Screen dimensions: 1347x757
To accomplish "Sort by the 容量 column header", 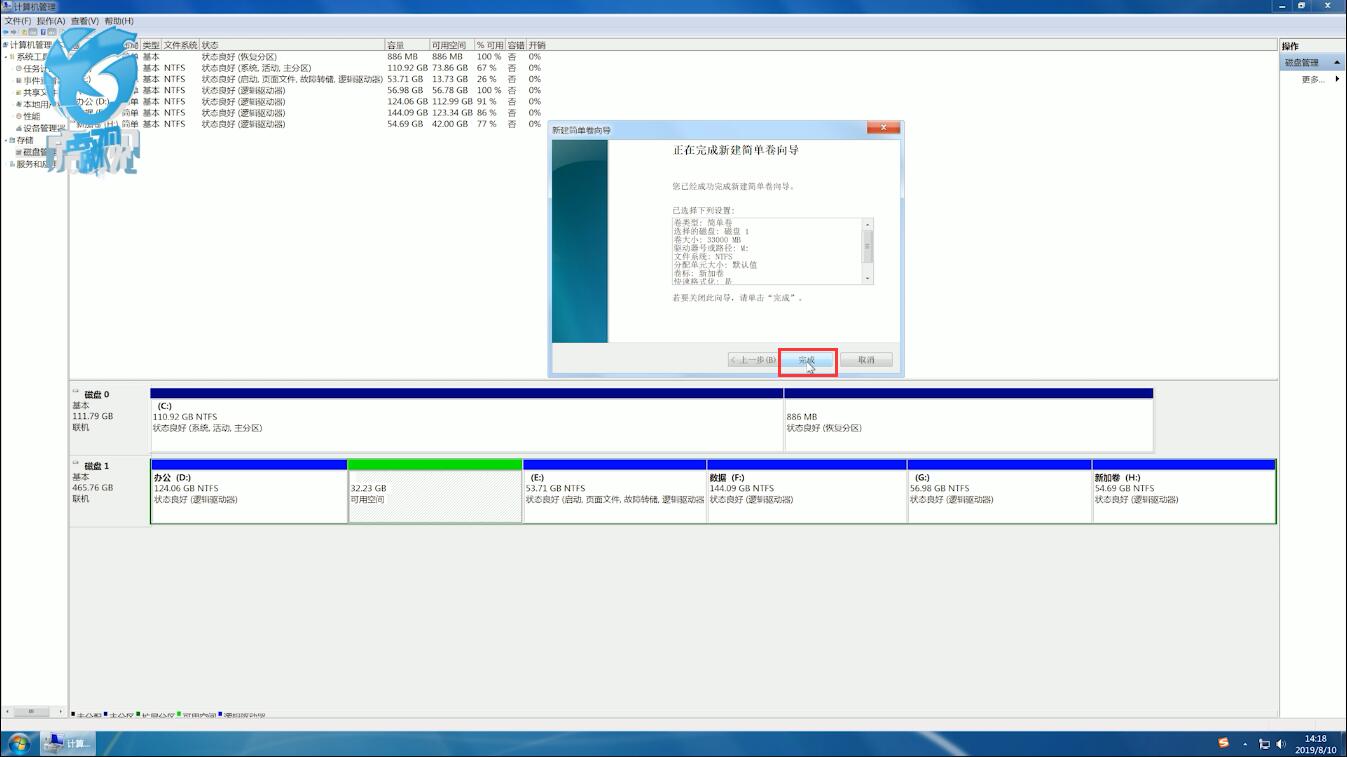I will tap(407, 46).
